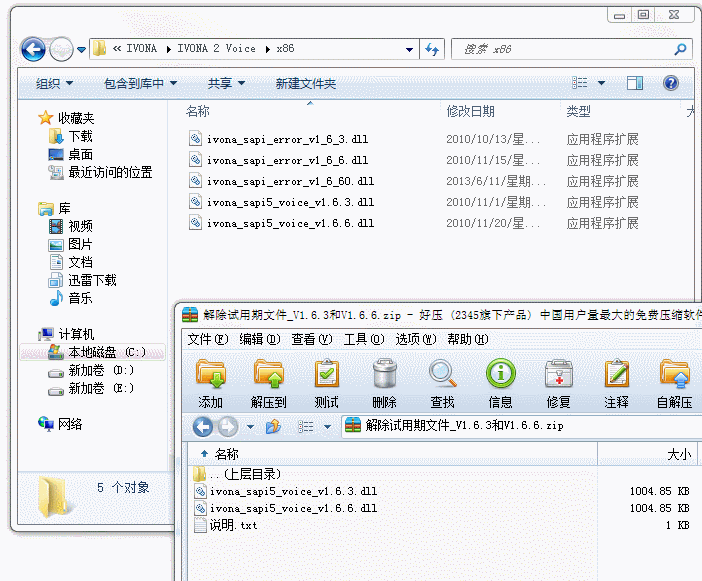Sort Explorer files by 类型 column
This screenshot has height=581, width=702.
click(578, 111)
